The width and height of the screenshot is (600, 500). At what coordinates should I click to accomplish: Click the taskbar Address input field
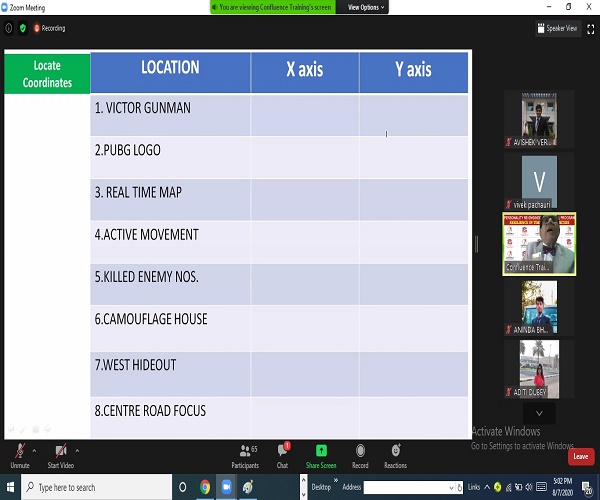pos(406,487)
